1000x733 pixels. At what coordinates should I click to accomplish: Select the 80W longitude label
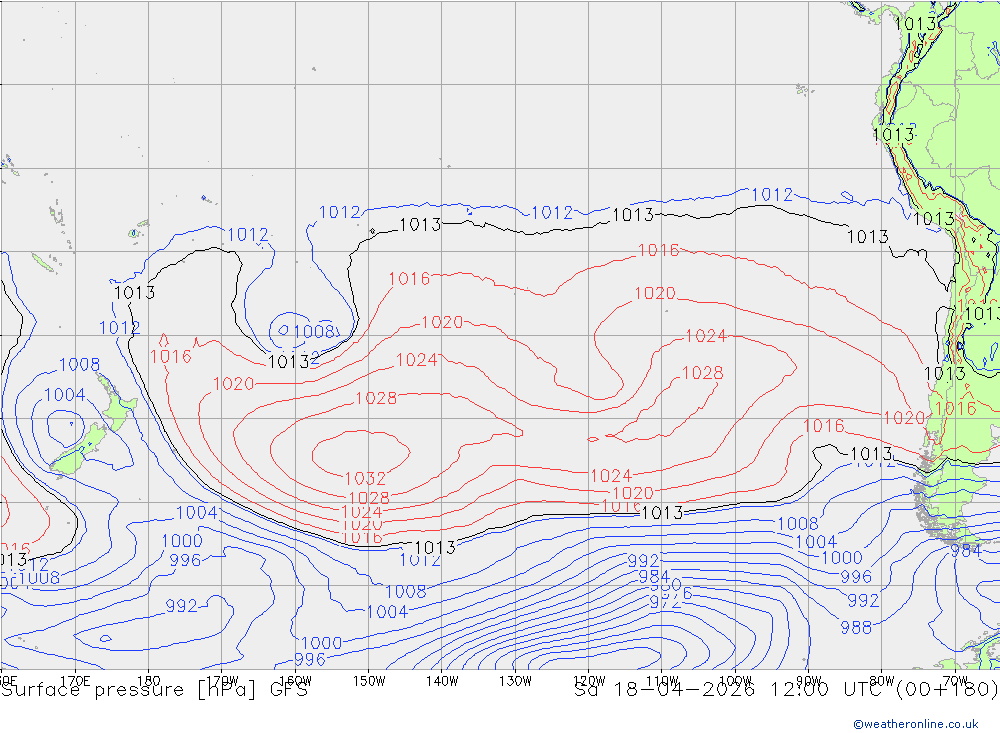point(882,681)
